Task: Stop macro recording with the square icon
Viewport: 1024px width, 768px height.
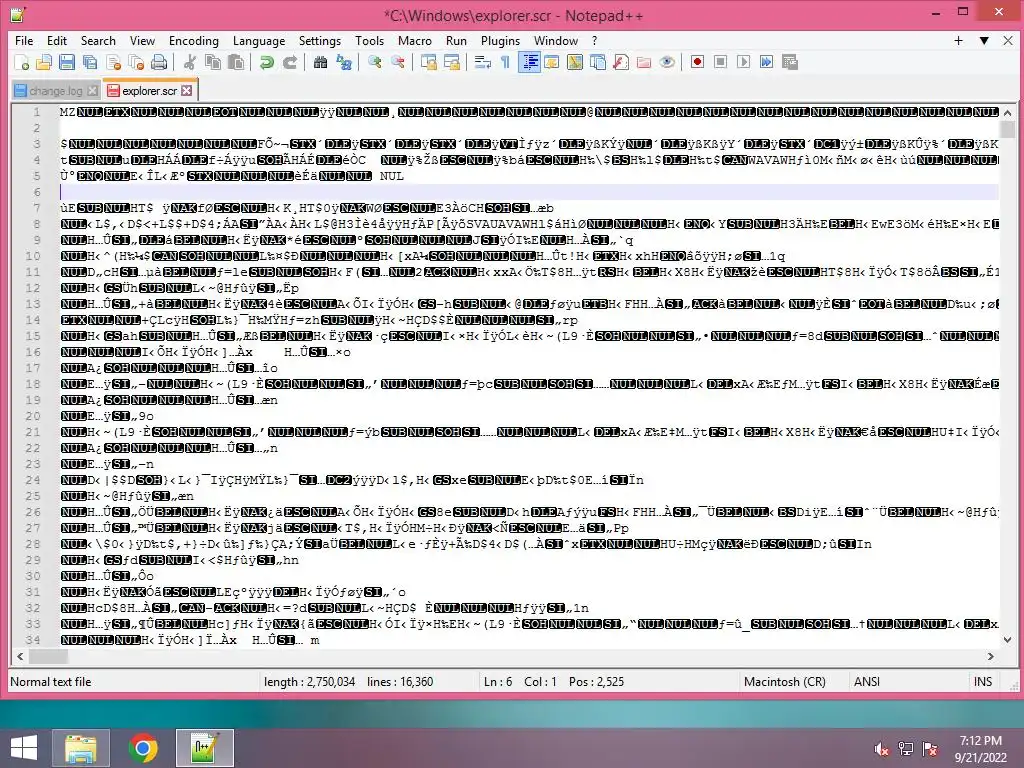Action: tap(720, 62)
